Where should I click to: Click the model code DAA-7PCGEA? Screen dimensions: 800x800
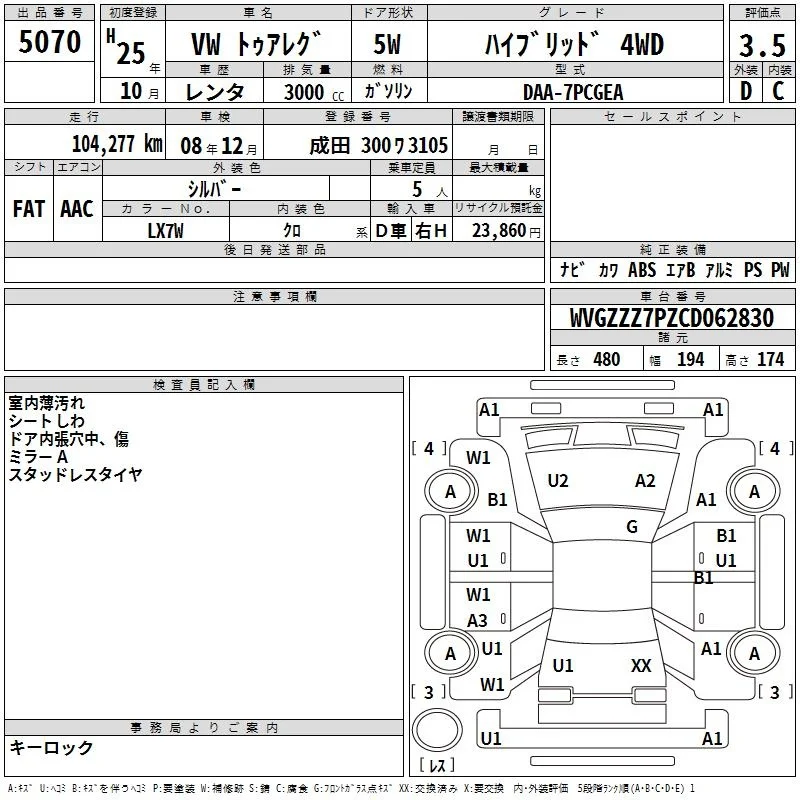coord(573,92)
